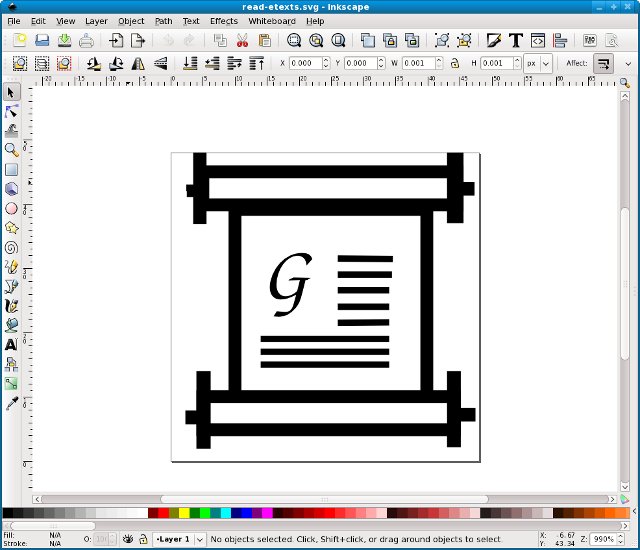Click the Import icon
The image size is (640, 550).
[116, 40]
